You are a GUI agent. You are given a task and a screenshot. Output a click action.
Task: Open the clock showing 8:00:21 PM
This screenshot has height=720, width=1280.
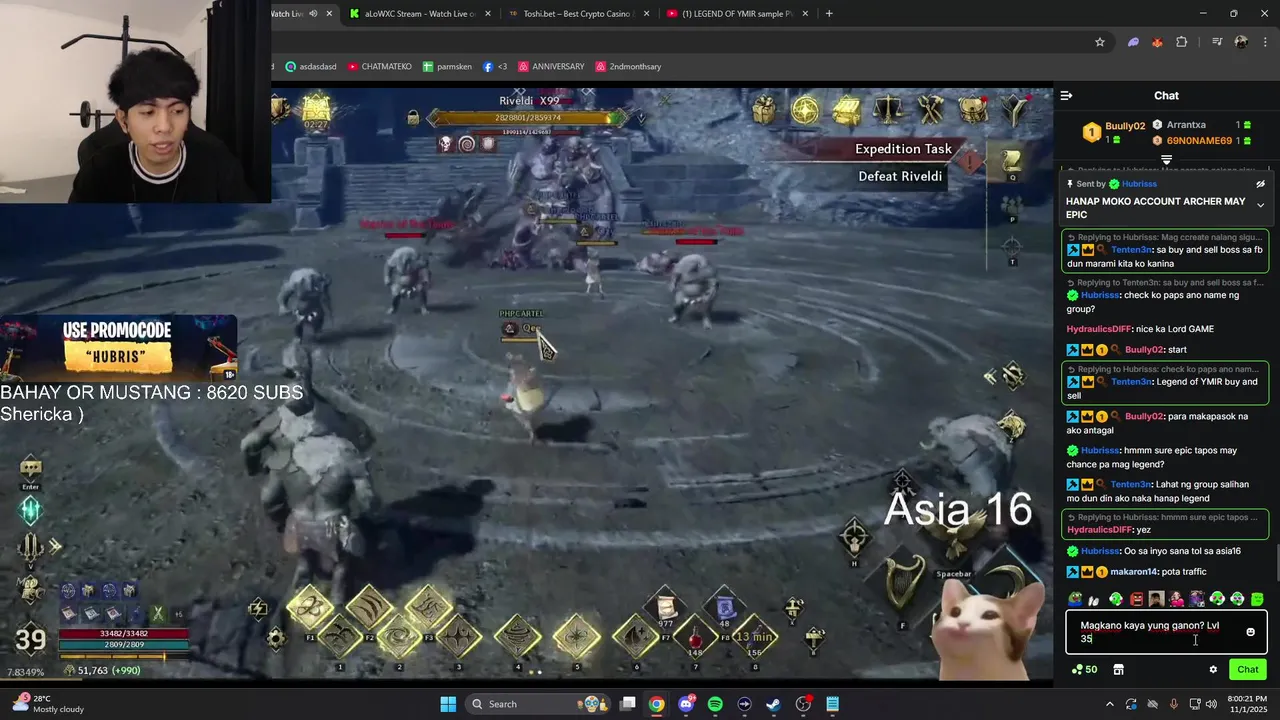click(x=1247, y=704)
